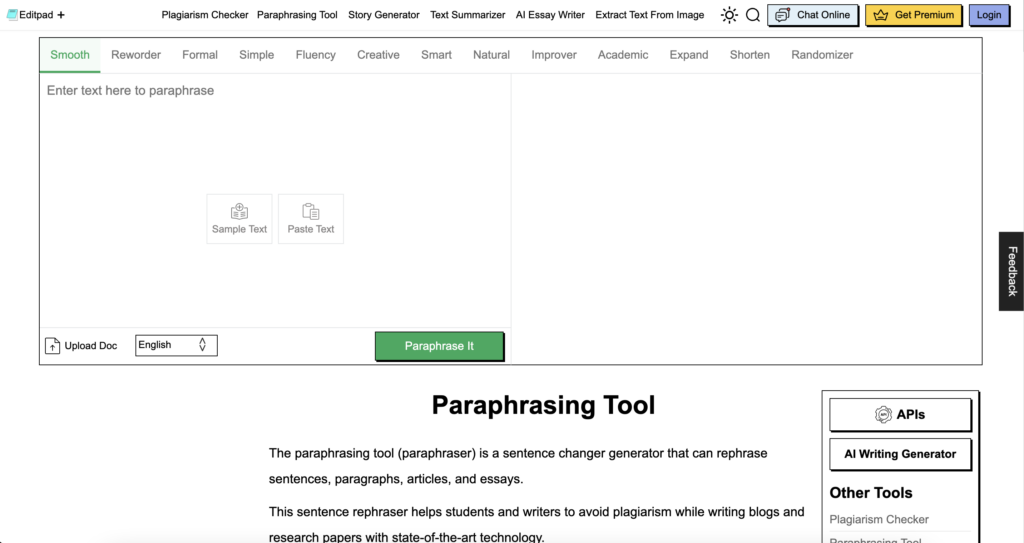Click the AI Writing Generator button
This screenshot has height=543, width=1024.
tap(901, 454)
